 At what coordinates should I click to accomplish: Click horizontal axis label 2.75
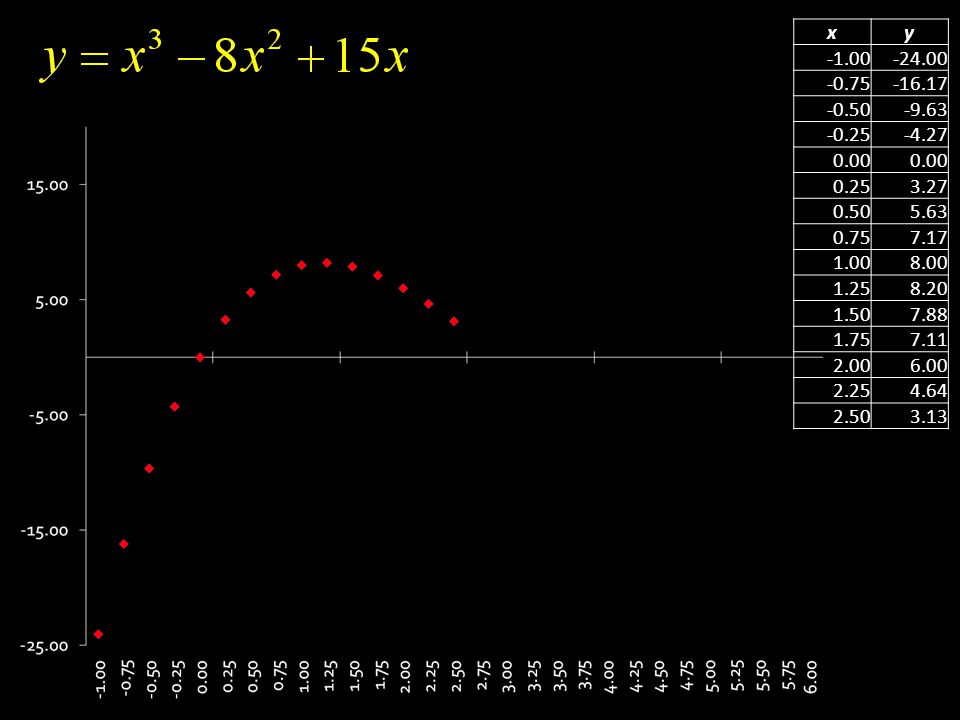[x=483, y=675]
